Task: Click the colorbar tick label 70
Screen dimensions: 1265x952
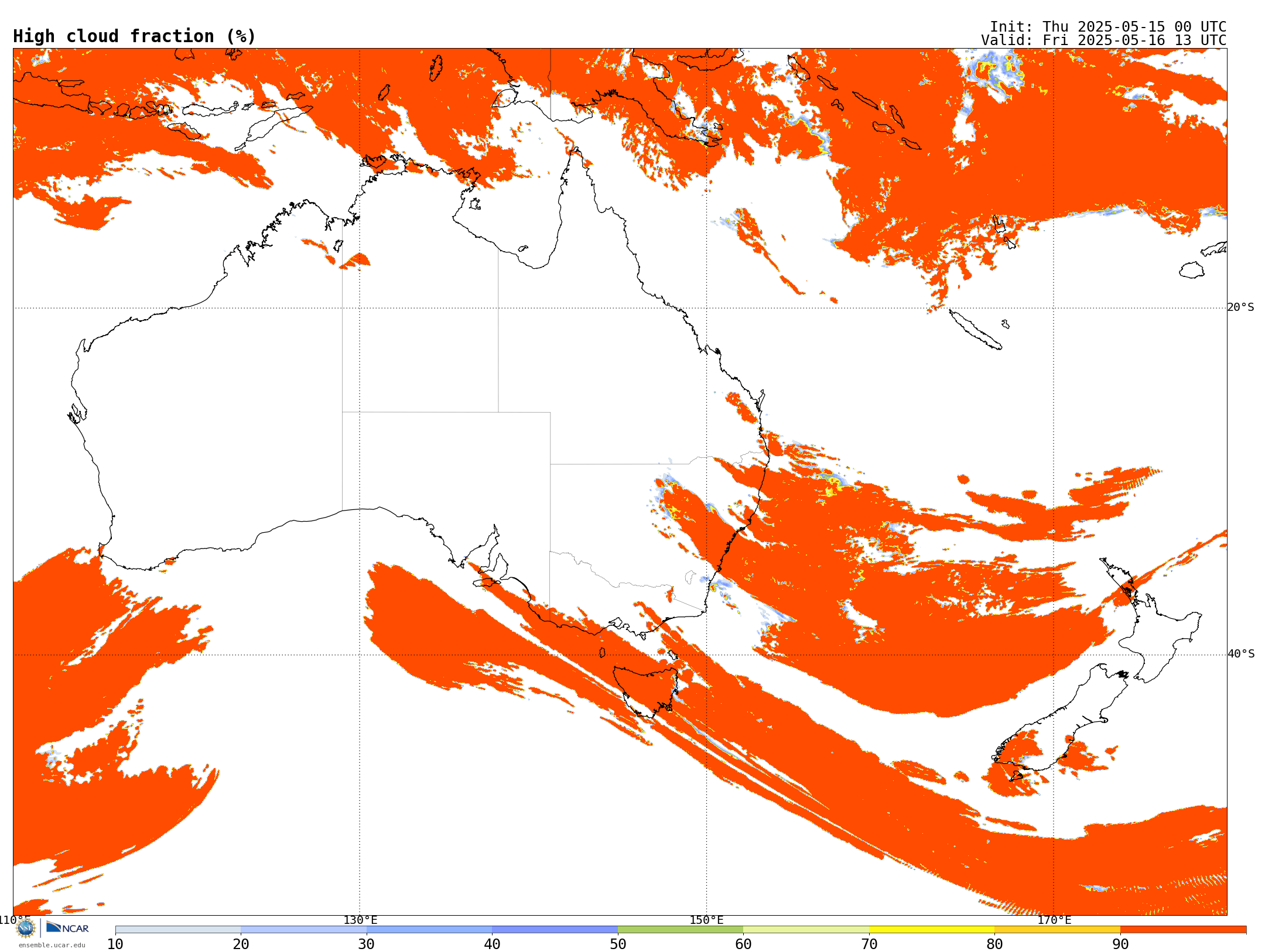Action: pos(869,944)
